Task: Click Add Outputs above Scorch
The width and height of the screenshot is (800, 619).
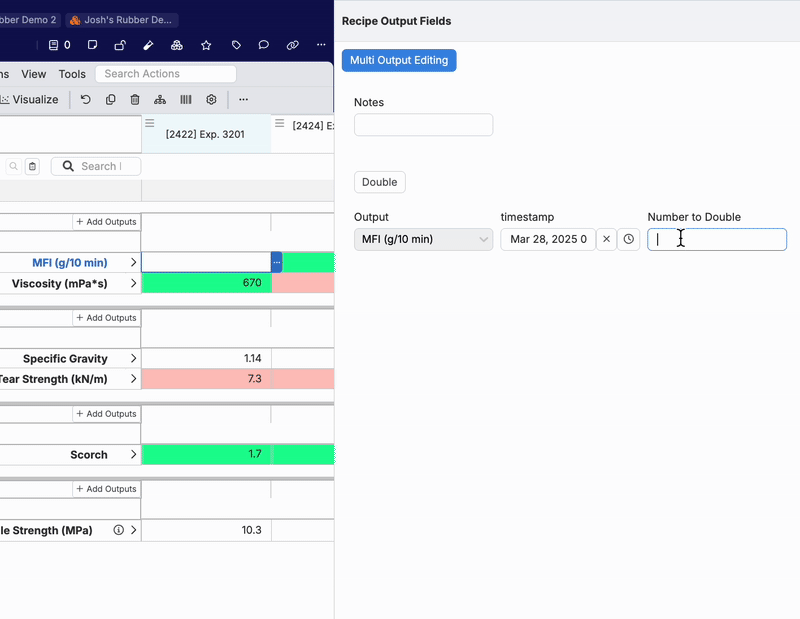Action: pos(106,414)
